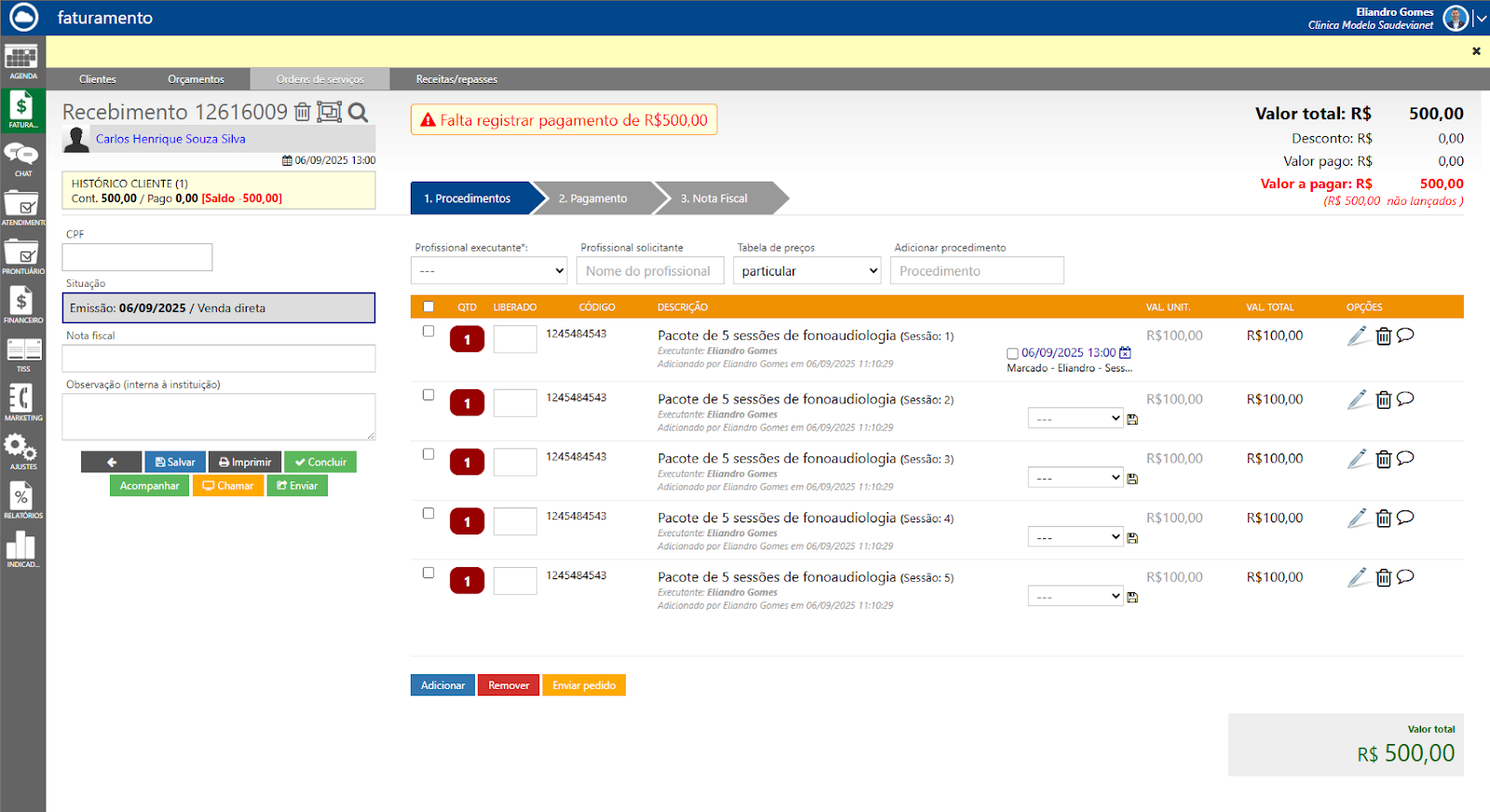This screenshot has width=1490, height=812.
Task: Click the trash icon beside Recebimento 12616009
Action: pos(303,112)
